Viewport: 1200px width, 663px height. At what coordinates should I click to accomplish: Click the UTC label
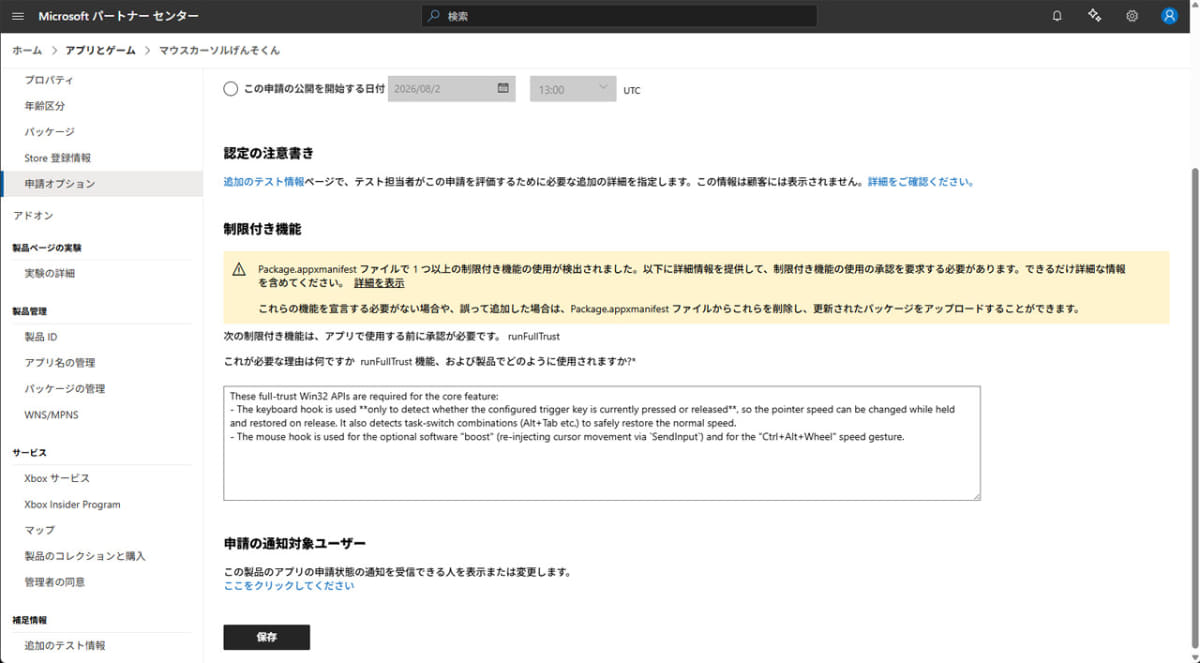tap(632, 90)
